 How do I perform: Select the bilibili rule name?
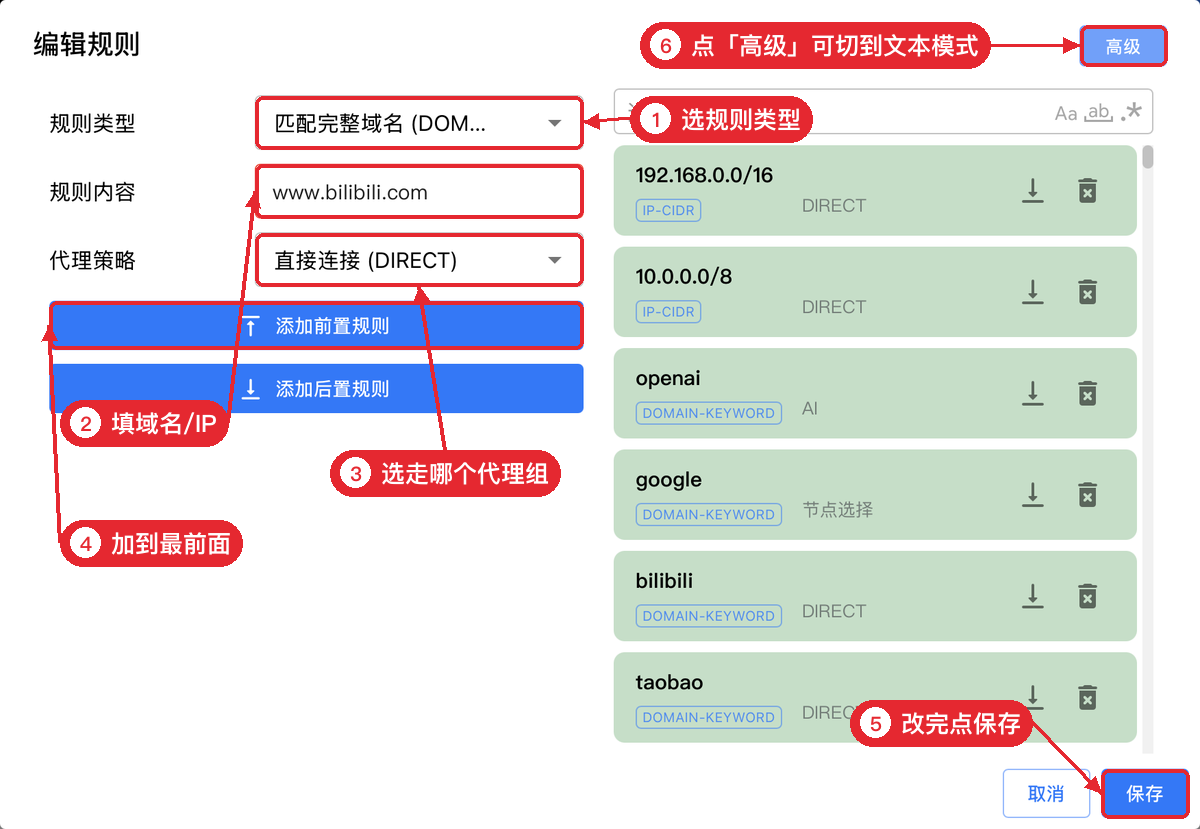click(x=664, y=581)
